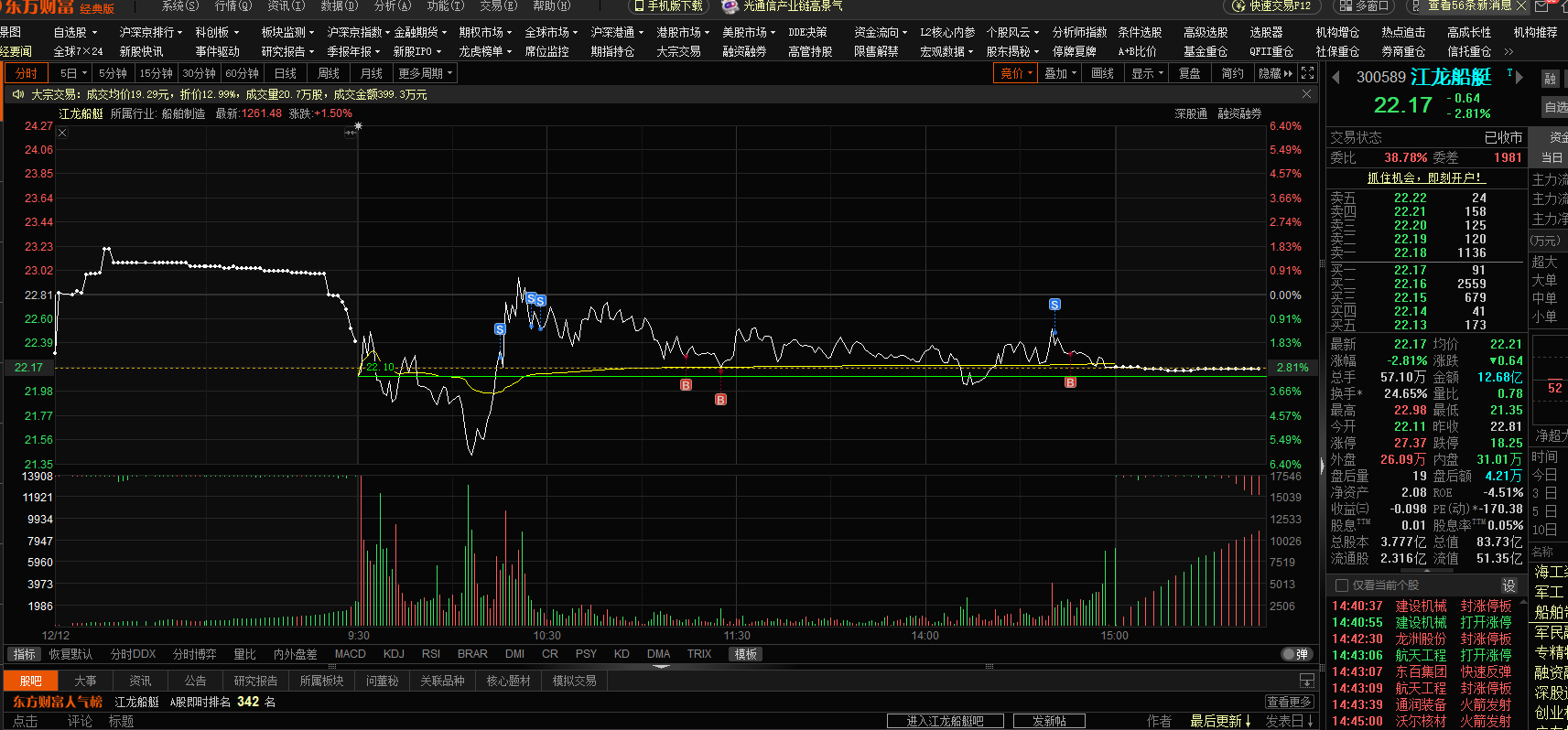1568x730 pixels.
Task: Open the 叠加 overlay dropdown
Action: (1061, 73)
